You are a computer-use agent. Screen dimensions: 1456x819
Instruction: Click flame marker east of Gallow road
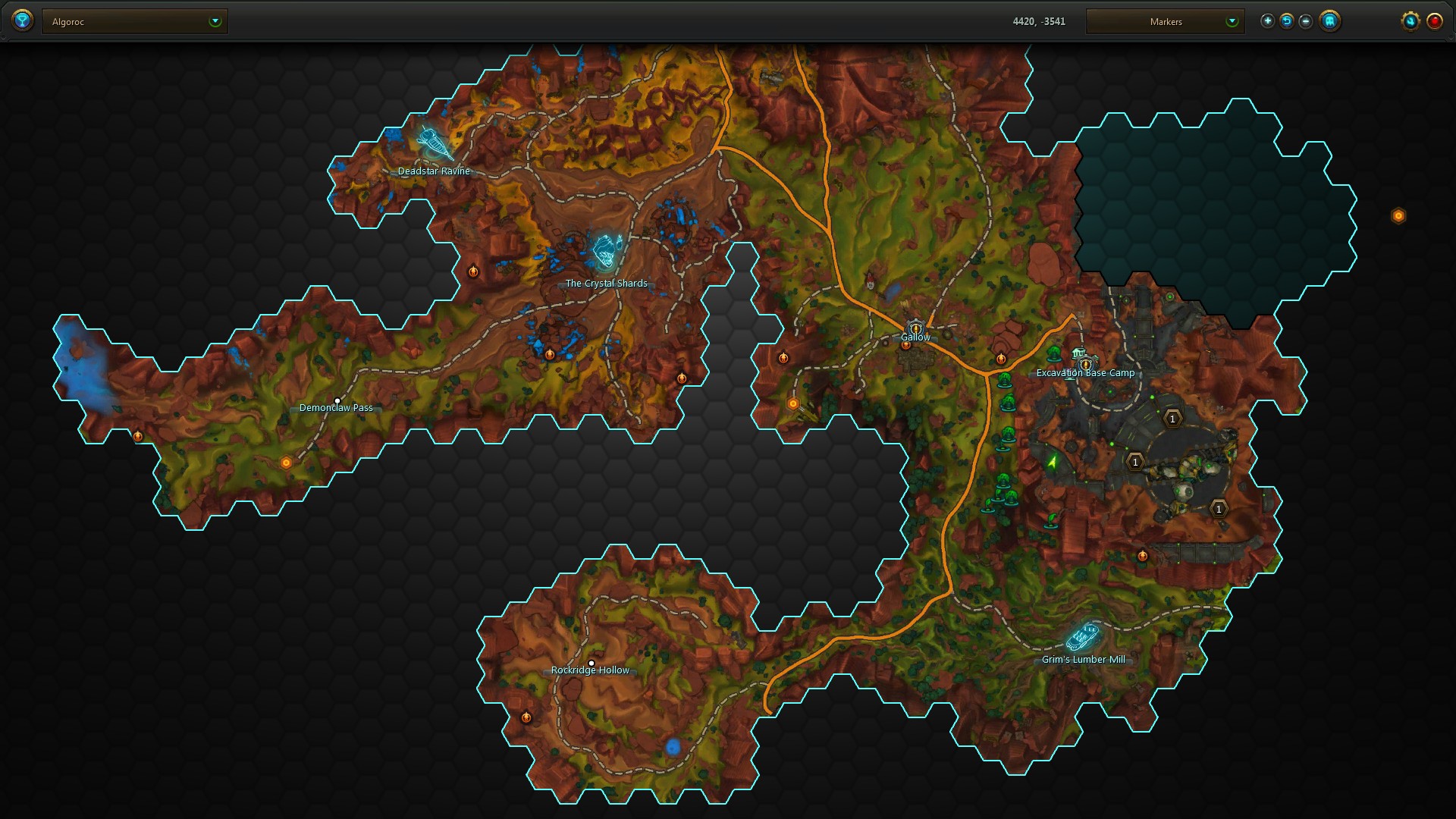tap(1001, 359)
